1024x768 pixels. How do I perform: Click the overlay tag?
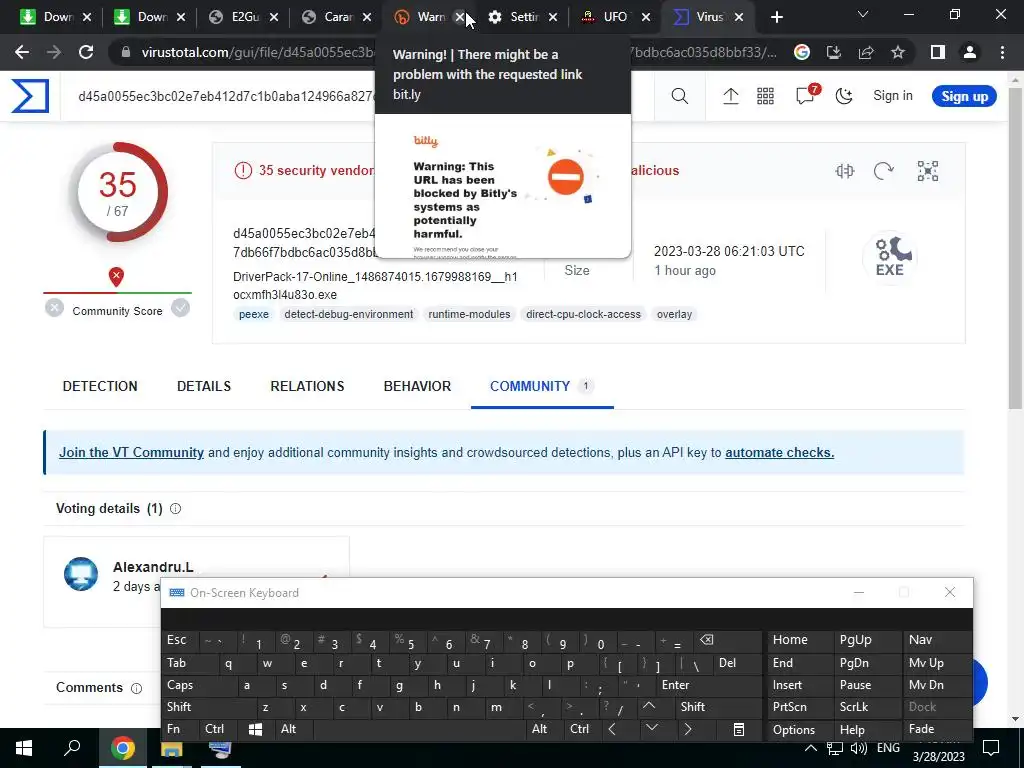(x=674, y=314)
